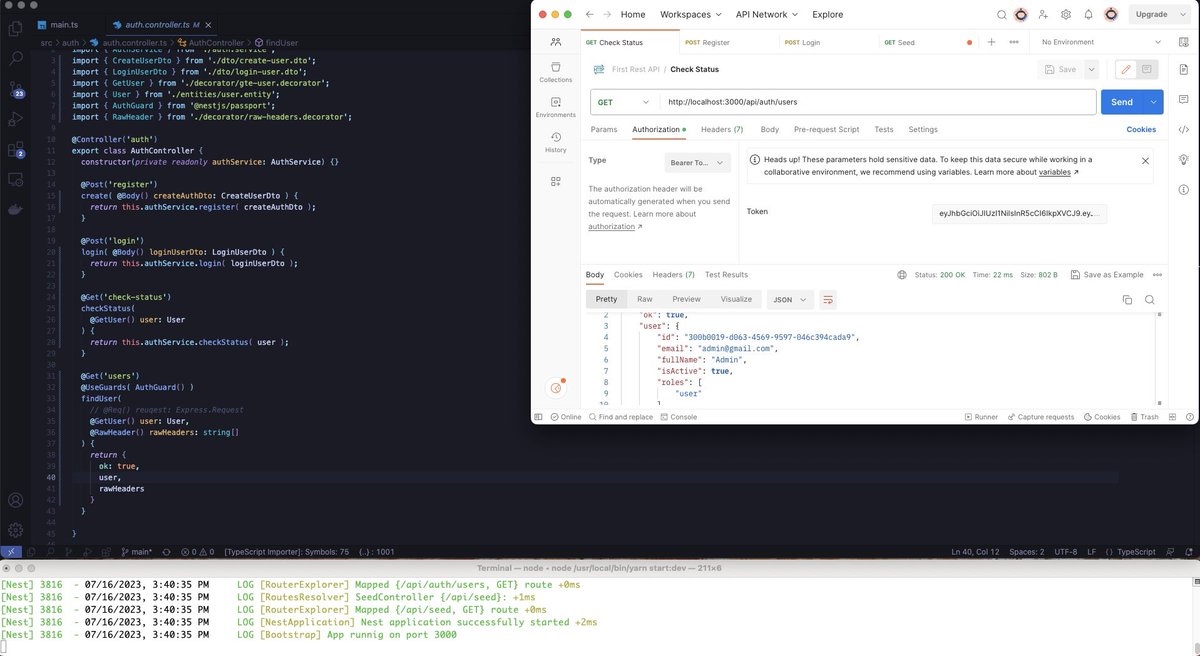Open Pre-request Script tab
The height and width of the screenshot is (656, 1200).
point(826,130)
